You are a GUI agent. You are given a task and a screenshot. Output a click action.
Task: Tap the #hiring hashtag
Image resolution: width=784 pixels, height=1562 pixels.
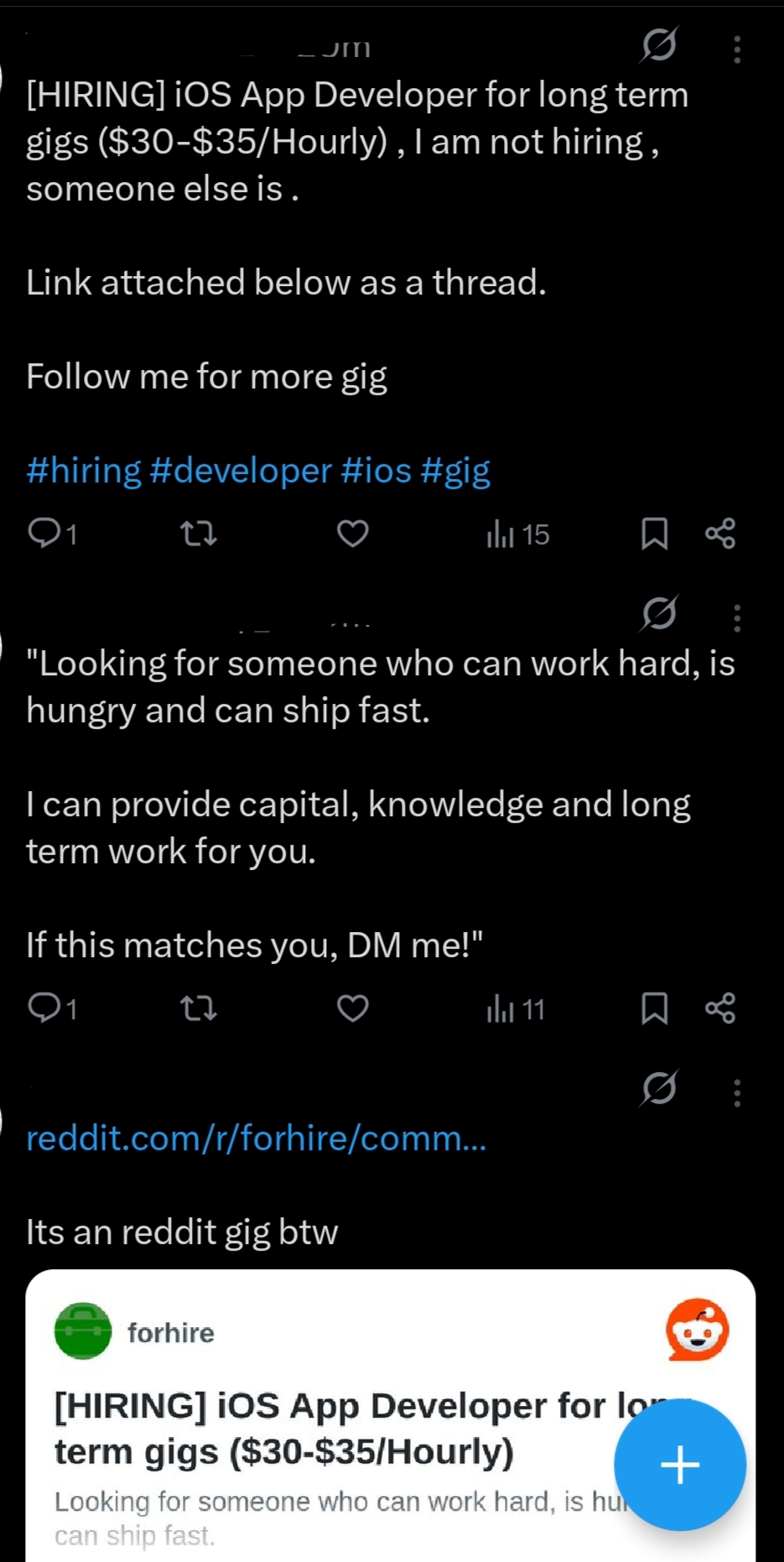[x=84, y=471]
